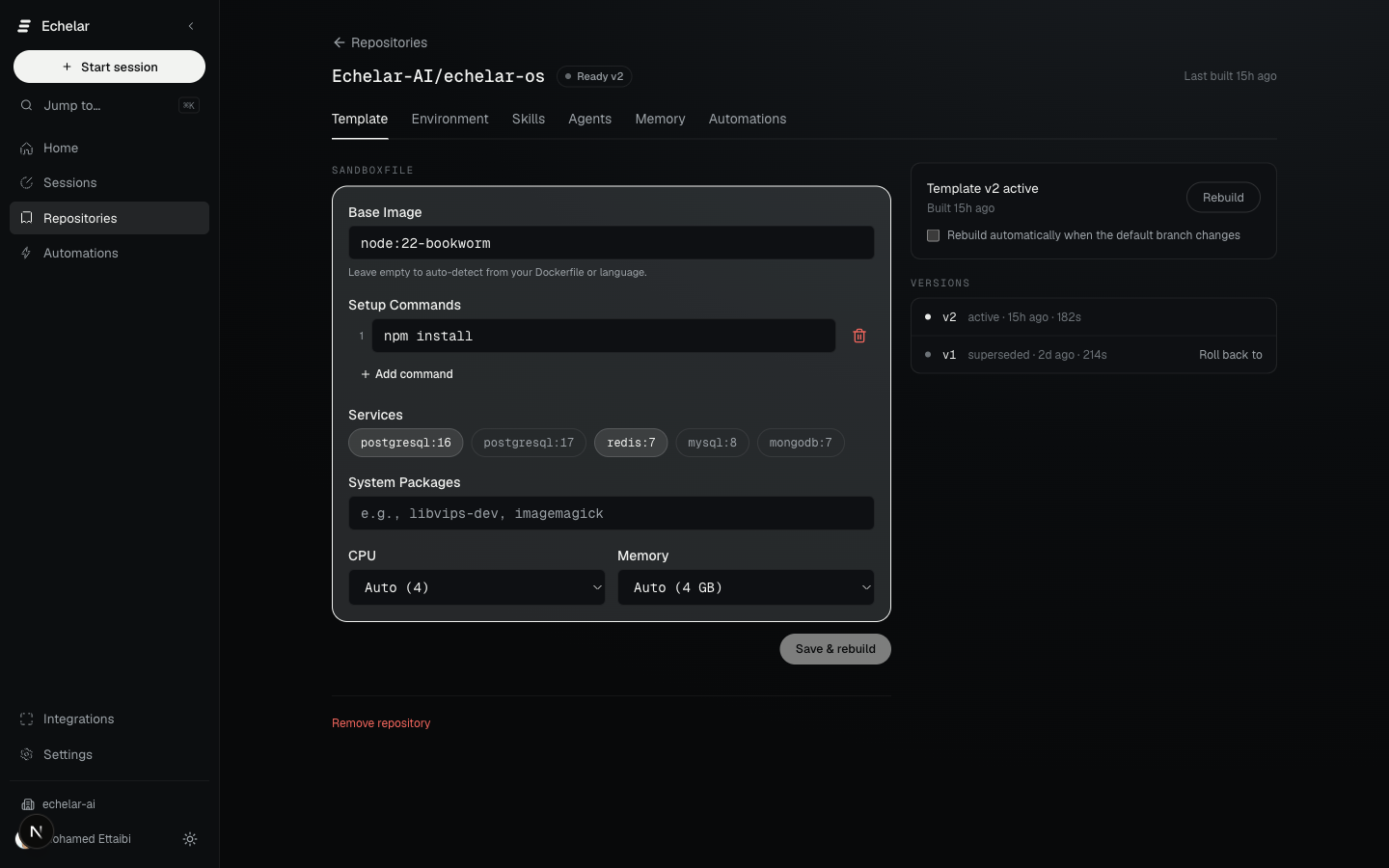The height and width of the screenshot is (868, 1389).
Task: Open Settings in the sidebar
Action: coord(109,754)
